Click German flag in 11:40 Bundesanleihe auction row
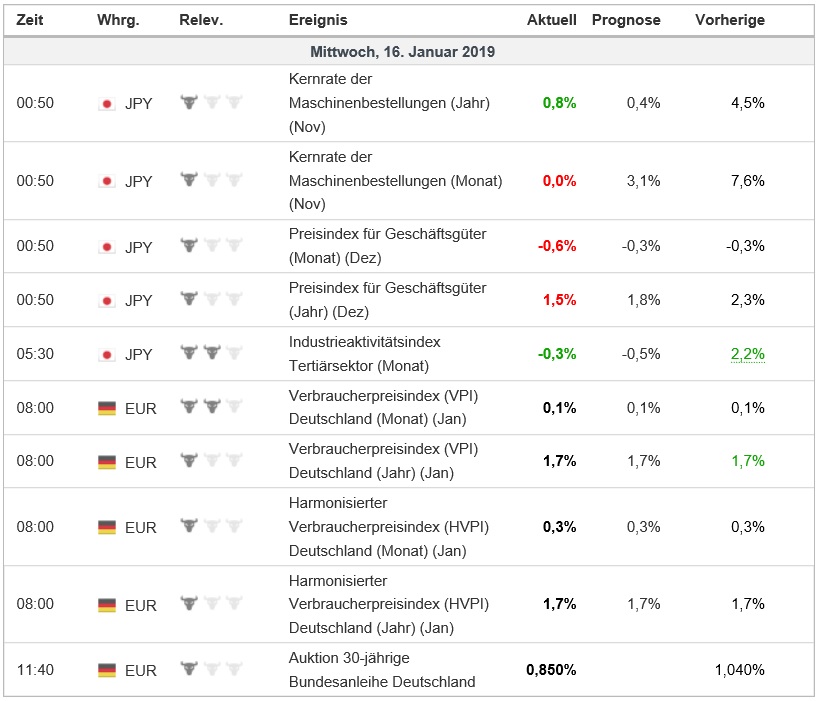Image resolution: width=818 pixels, height=701 pixels. click(x=107, y=670)
